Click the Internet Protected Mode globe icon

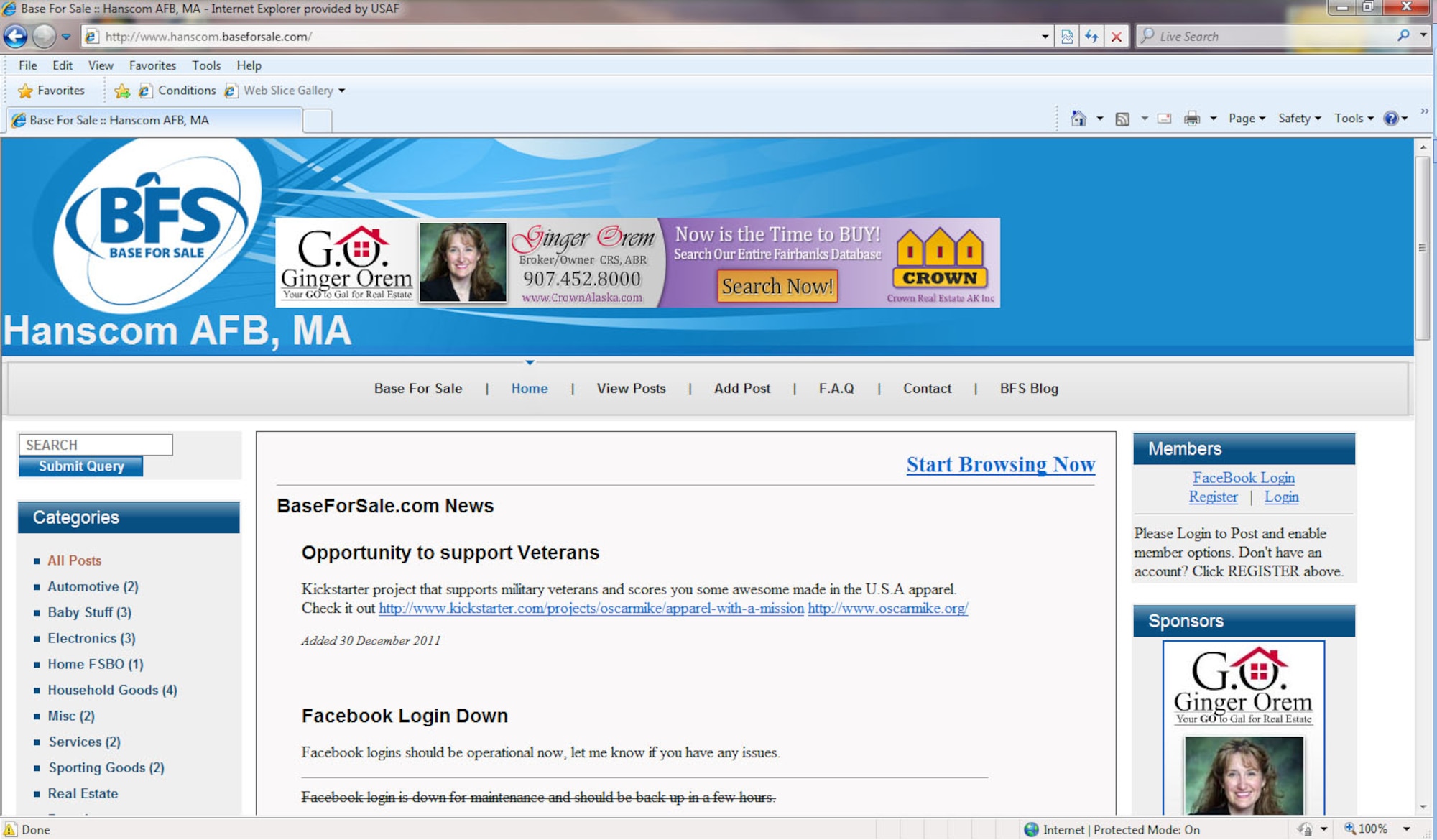(x=1031, y=829)
